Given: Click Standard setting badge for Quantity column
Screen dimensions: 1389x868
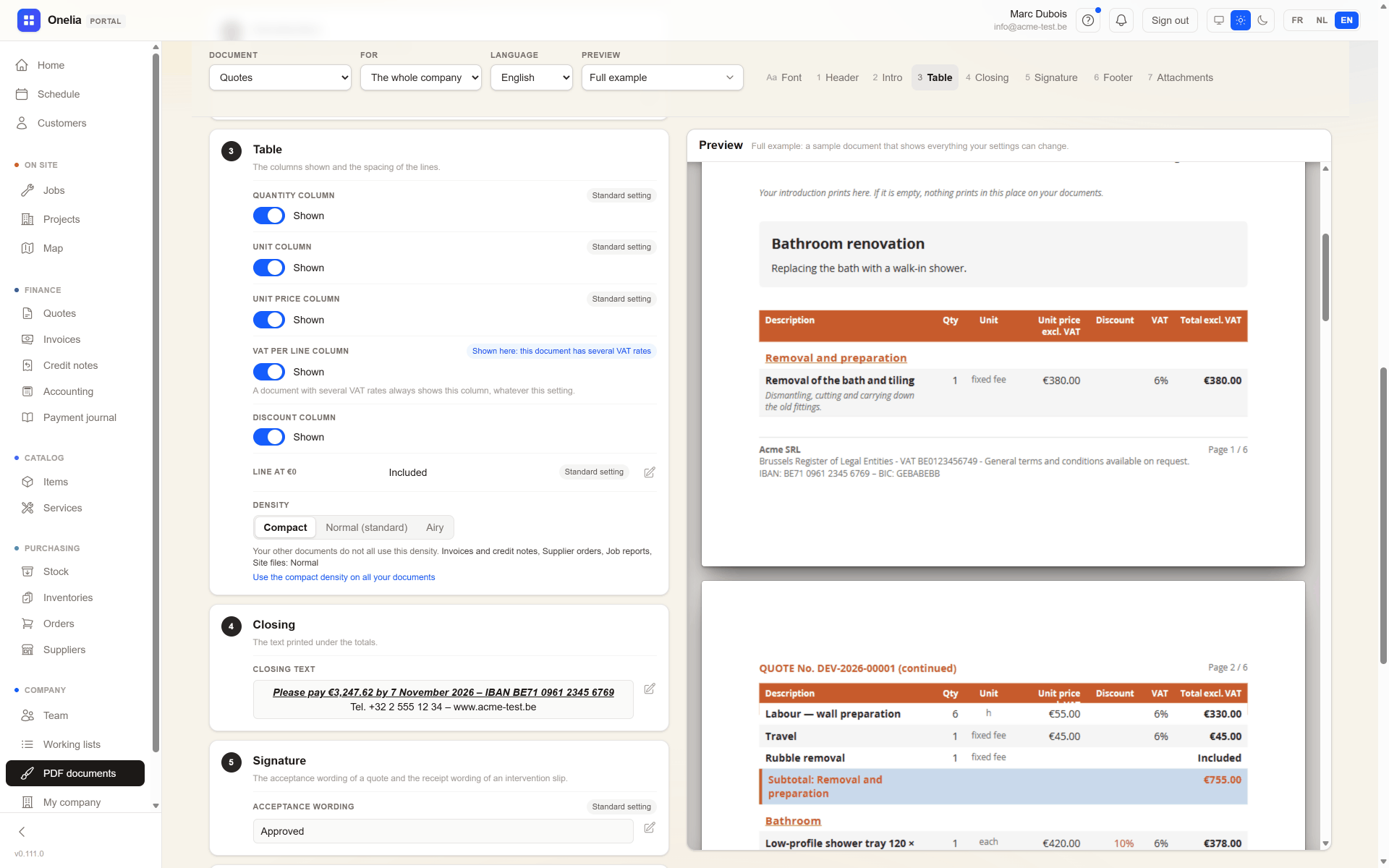Looking at the screenshot, I should (x=621, y=195).
